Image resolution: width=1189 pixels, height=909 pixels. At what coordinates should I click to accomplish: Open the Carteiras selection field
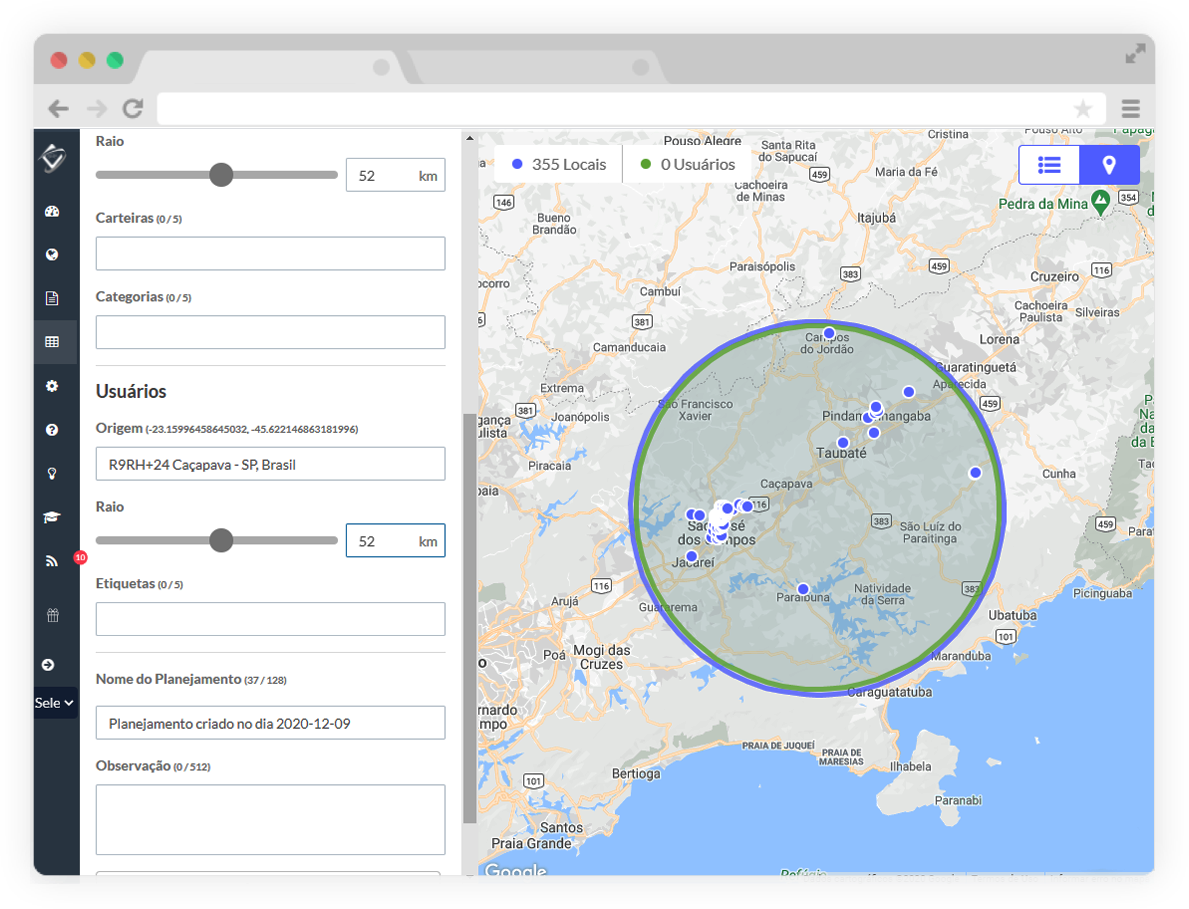point(270,253)
